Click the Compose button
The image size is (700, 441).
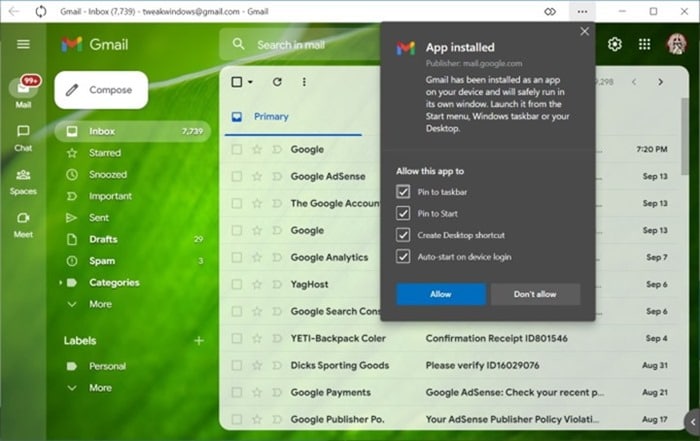[x=101, y=90]
